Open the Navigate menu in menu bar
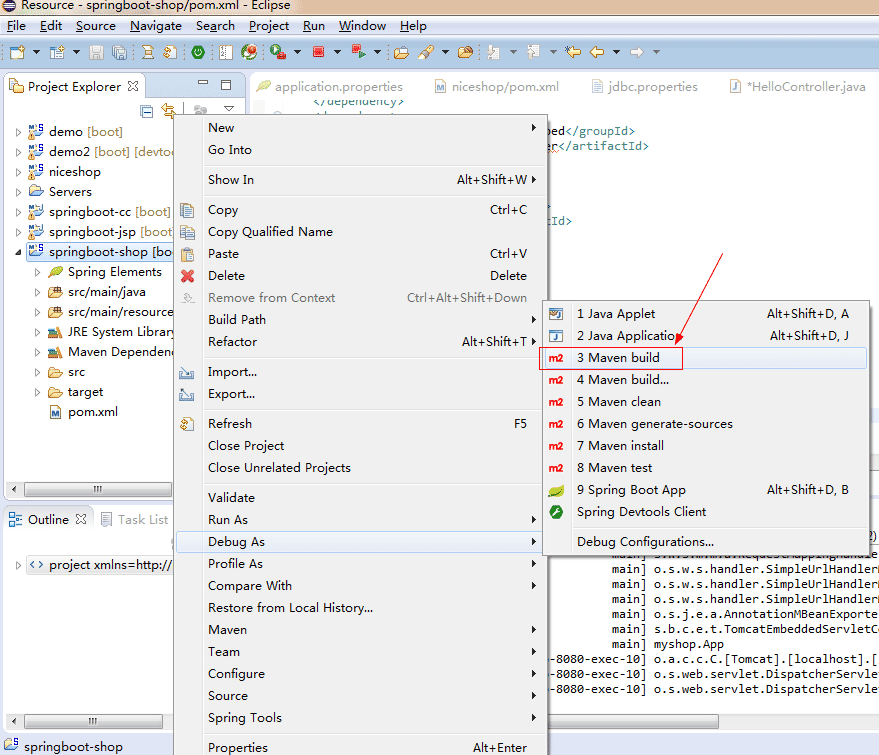 [x=156, y=26]
